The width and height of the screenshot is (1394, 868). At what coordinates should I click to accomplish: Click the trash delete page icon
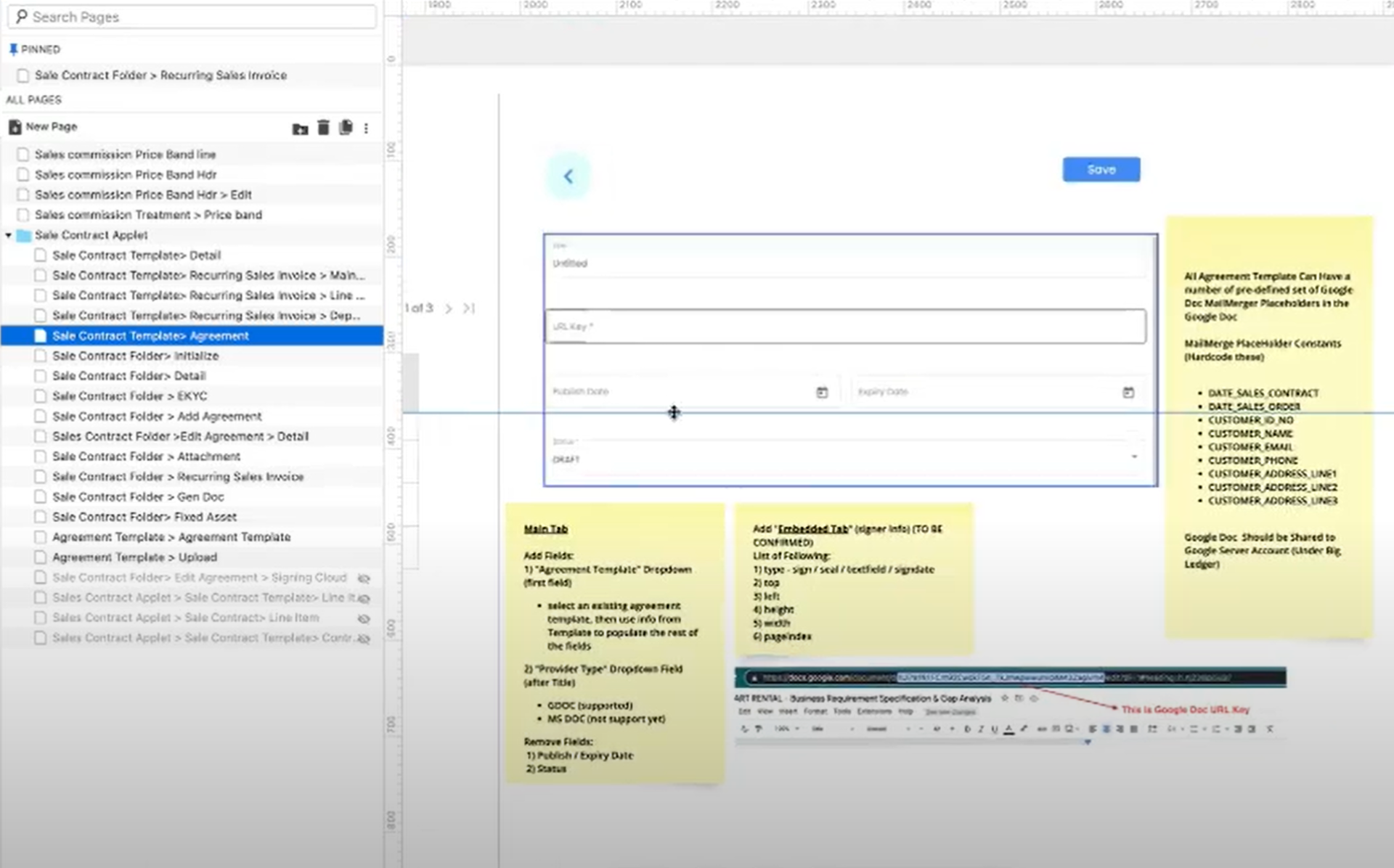coord(324,128)
